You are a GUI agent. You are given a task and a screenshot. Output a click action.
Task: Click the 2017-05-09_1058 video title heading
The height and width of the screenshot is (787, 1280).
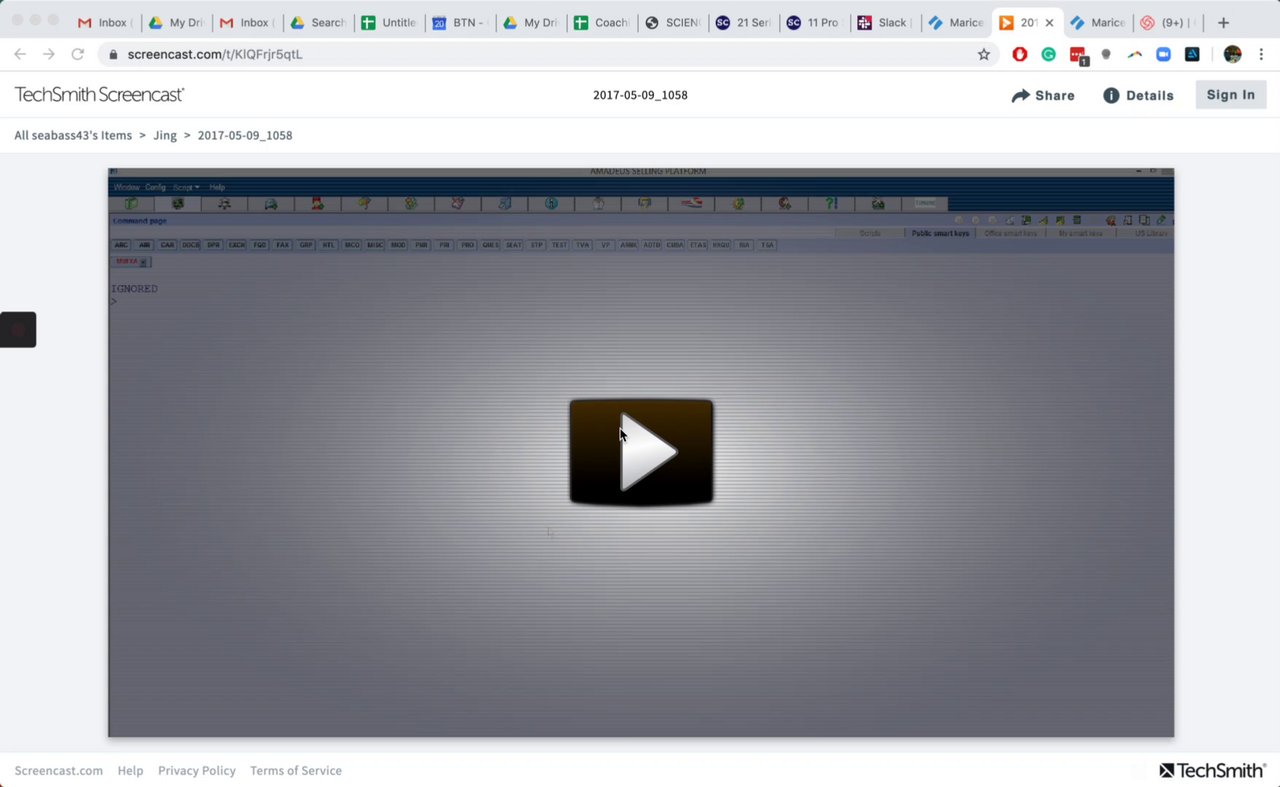[640, 95]
